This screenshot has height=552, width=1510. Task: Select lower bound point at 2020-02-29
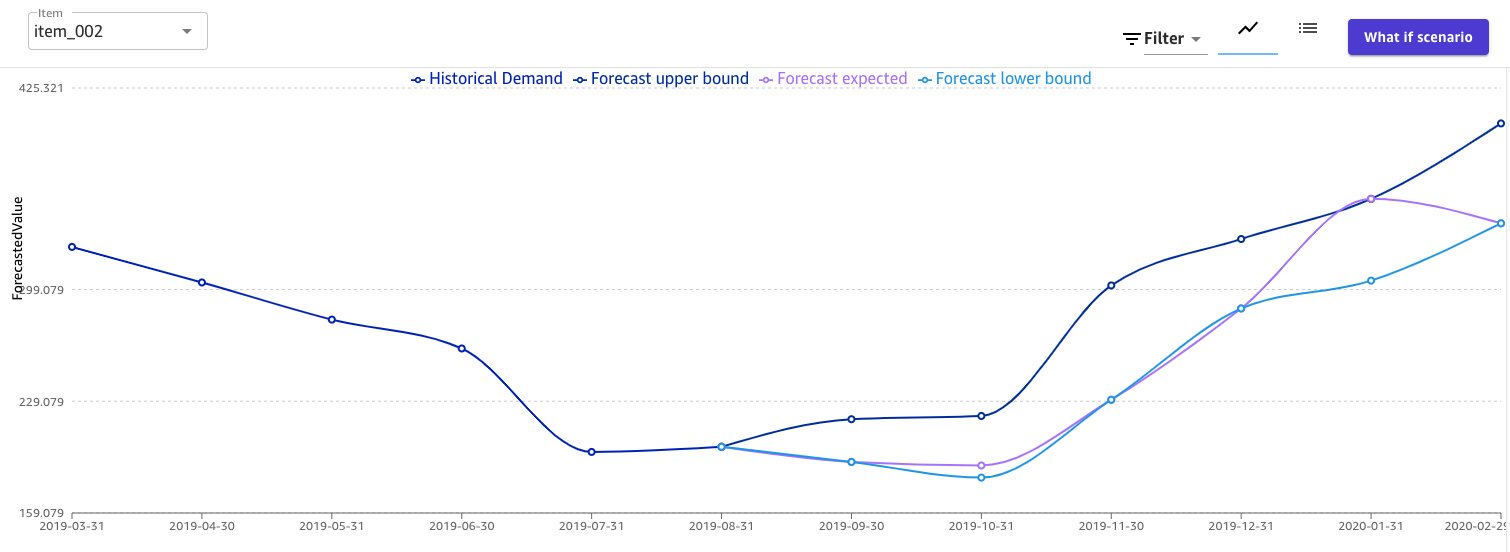pos(1500,223)
